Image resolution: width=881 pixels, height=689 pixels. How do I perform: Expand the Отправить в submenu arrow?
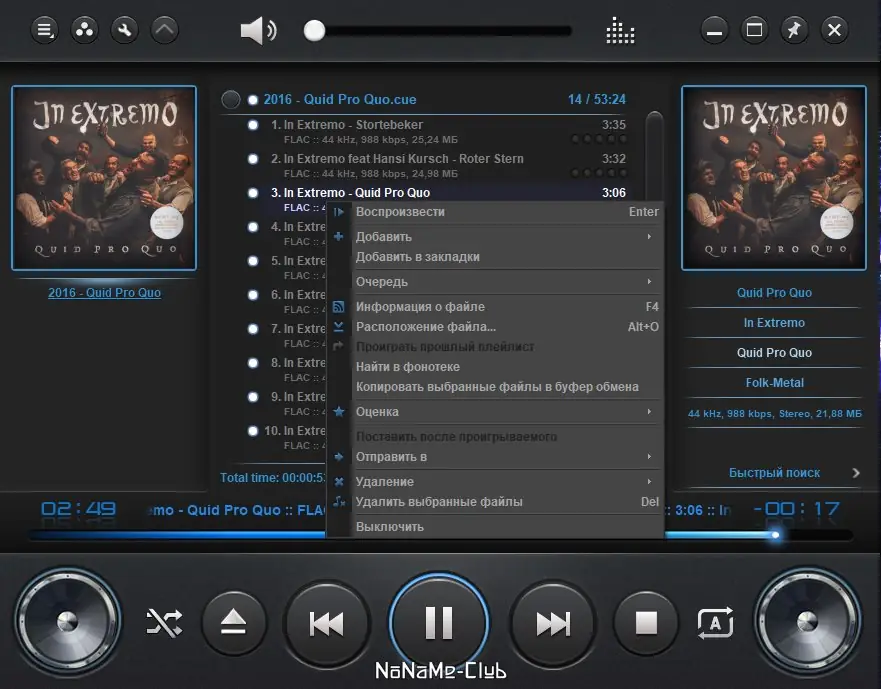click(650, 457)
